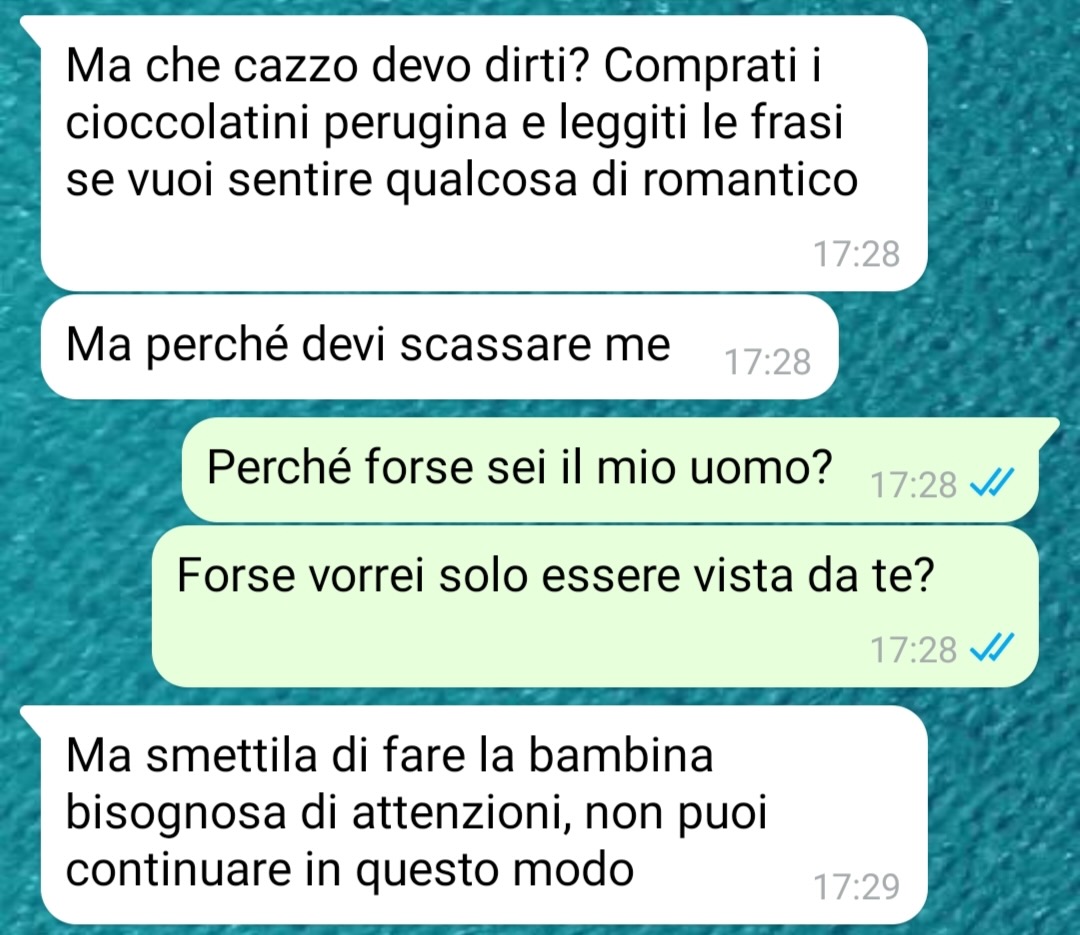Image resolution: width=1080 pixels, height=935 pixels.
Task: Click the 17:28 timestamp under "vista da te?"
Action: click(x=913, y=649)
